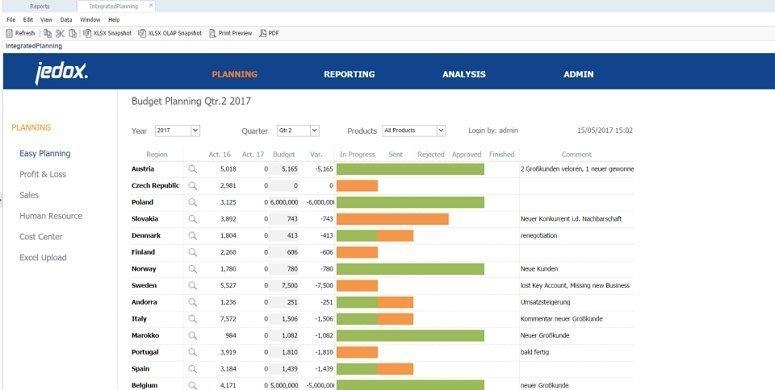Click the Finland row magnifier icon
The height and width of the screenshot is (390, 775).
click(x=192, y=252)
